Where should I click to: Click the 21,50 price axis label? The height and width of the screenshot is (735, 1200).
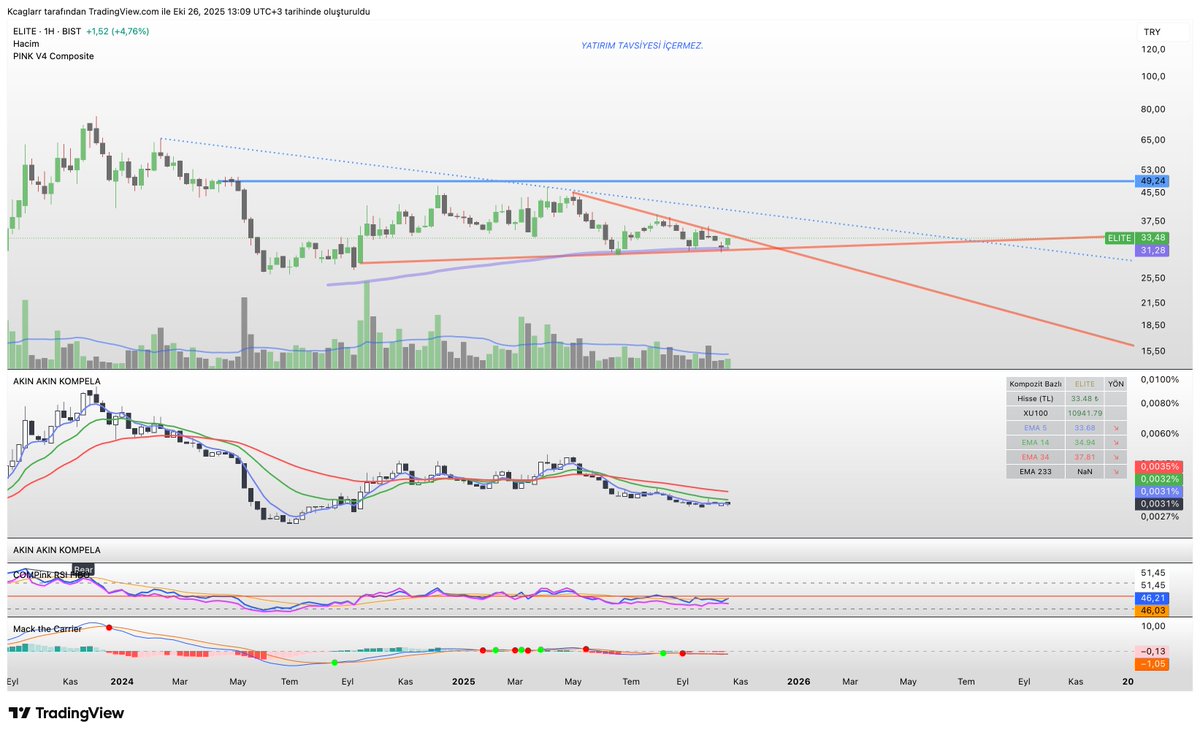[x=1153, y=302]
